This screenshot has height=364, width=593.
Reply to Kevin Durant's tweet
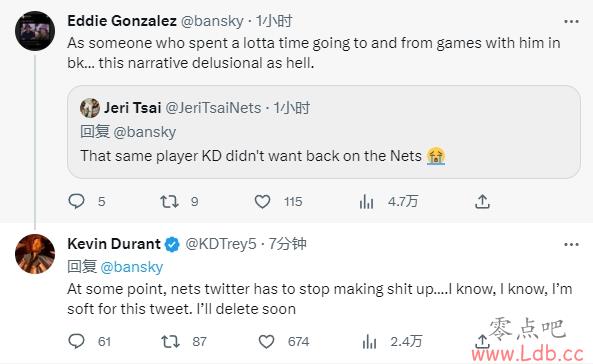(x=76, y=341)
